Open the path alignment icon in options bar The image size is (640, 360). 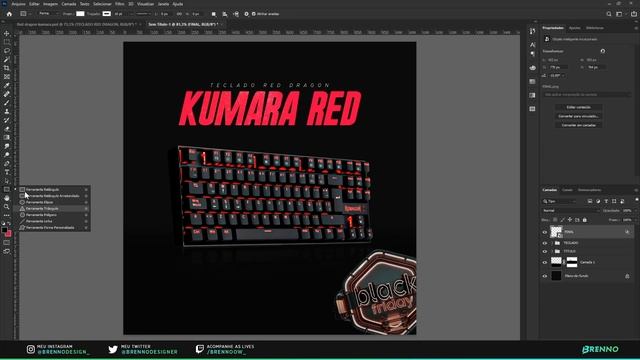224,14
